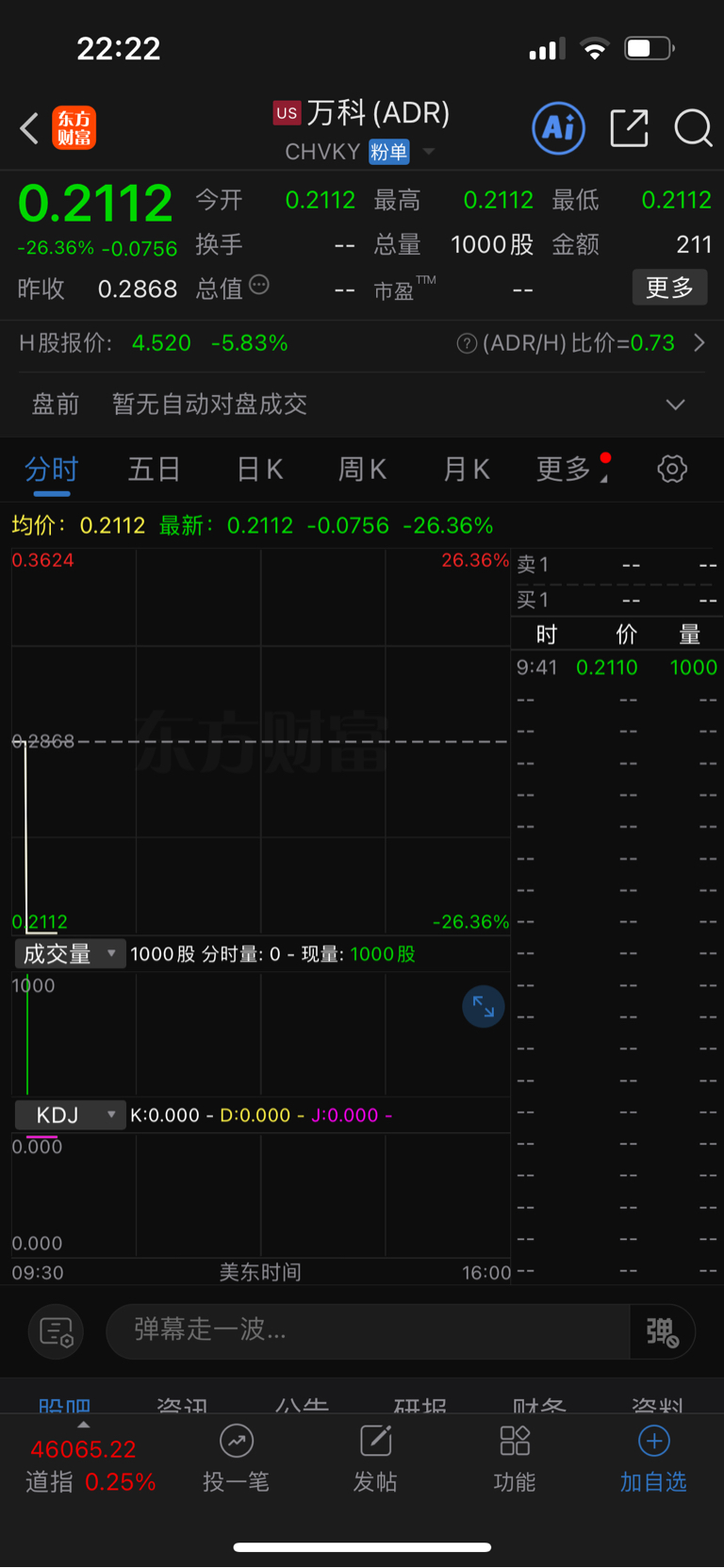Tap the 总值 info bubble icon
724x1568 pixels.
tap(258, 285)
